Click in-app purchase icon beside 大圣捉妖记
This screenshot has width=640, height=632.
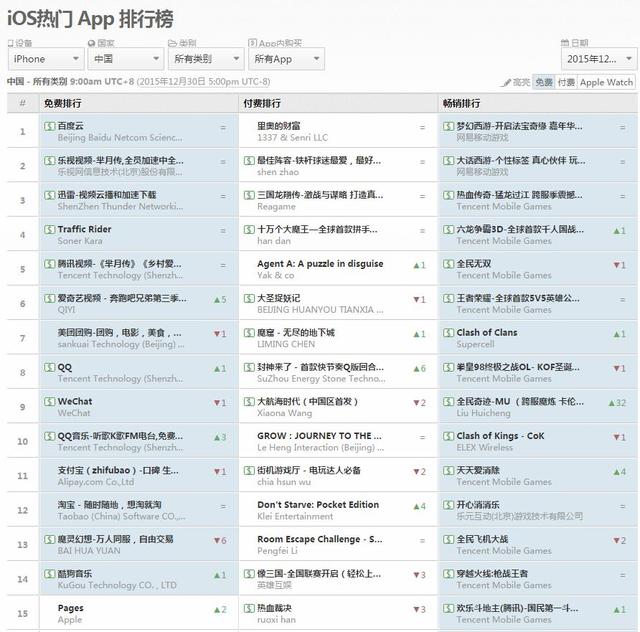tap(249, 298)
